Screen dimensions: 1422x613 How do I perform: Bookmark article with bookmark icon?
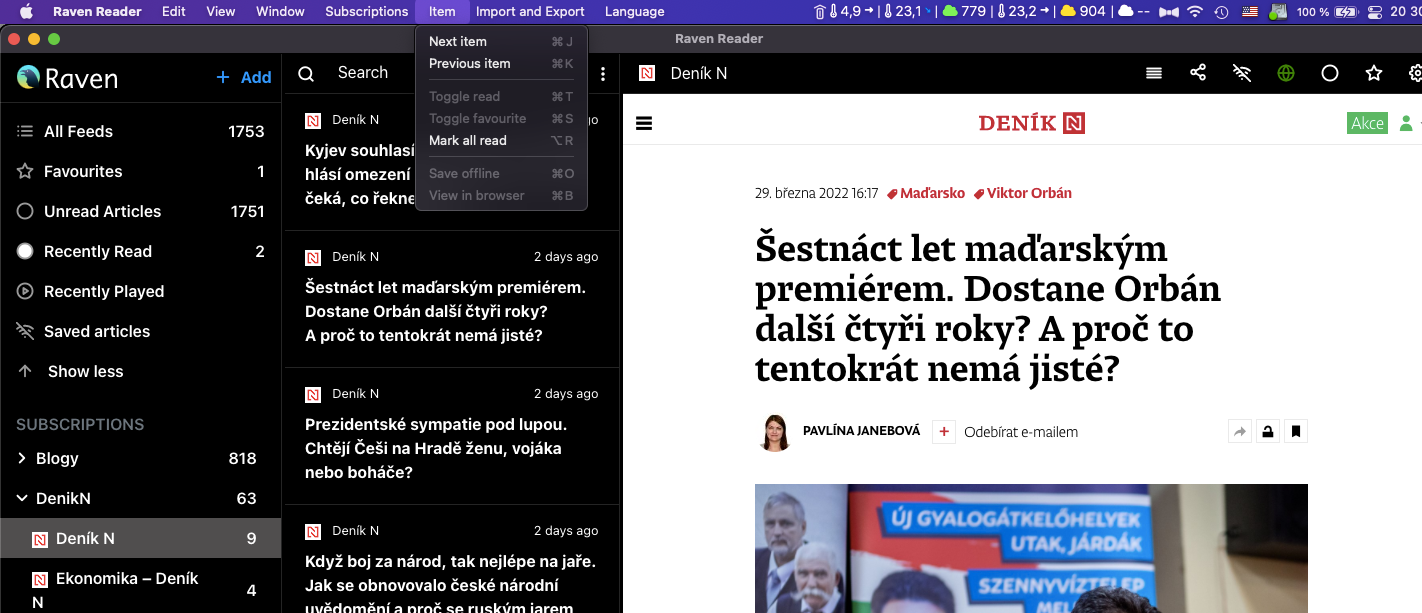(1296, 432)
